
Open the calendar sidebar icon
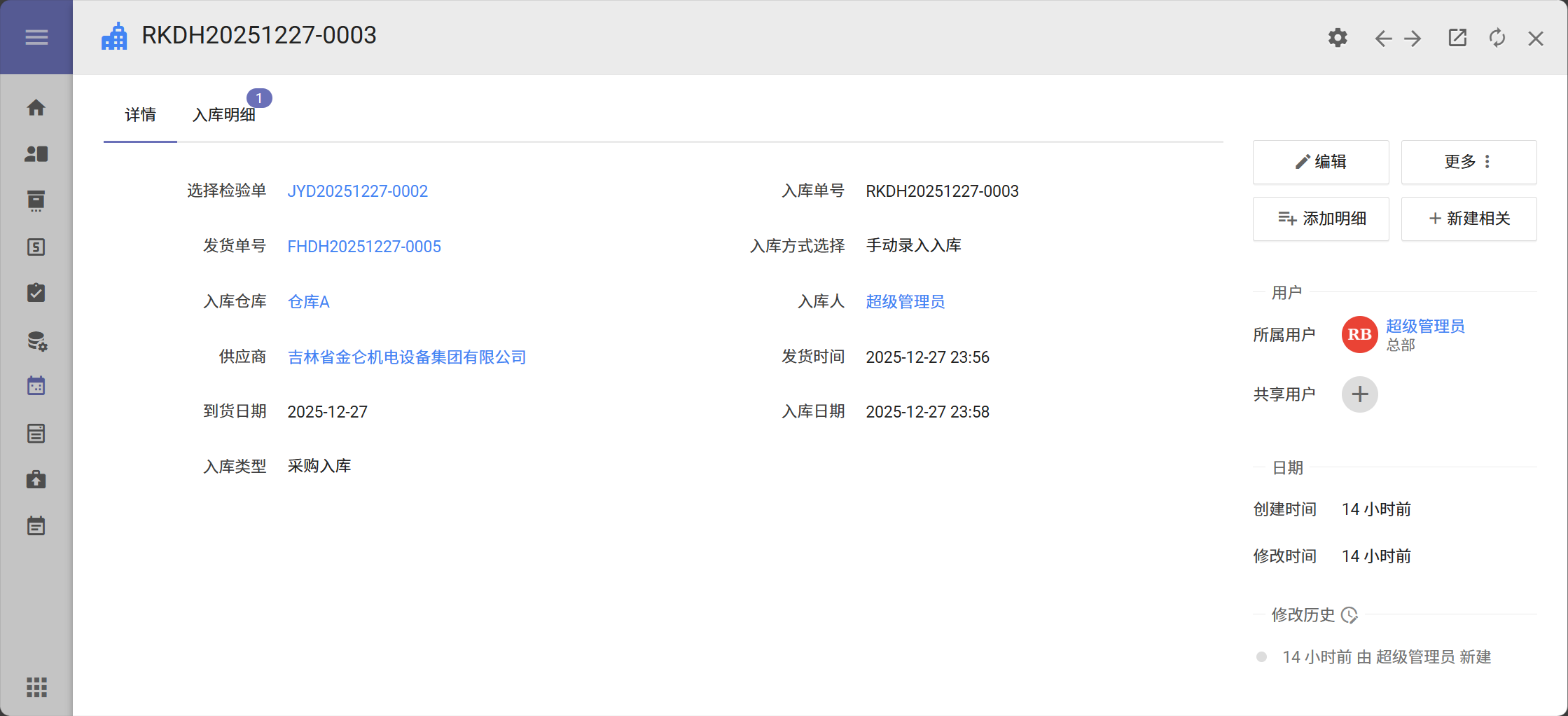[36, 386]
